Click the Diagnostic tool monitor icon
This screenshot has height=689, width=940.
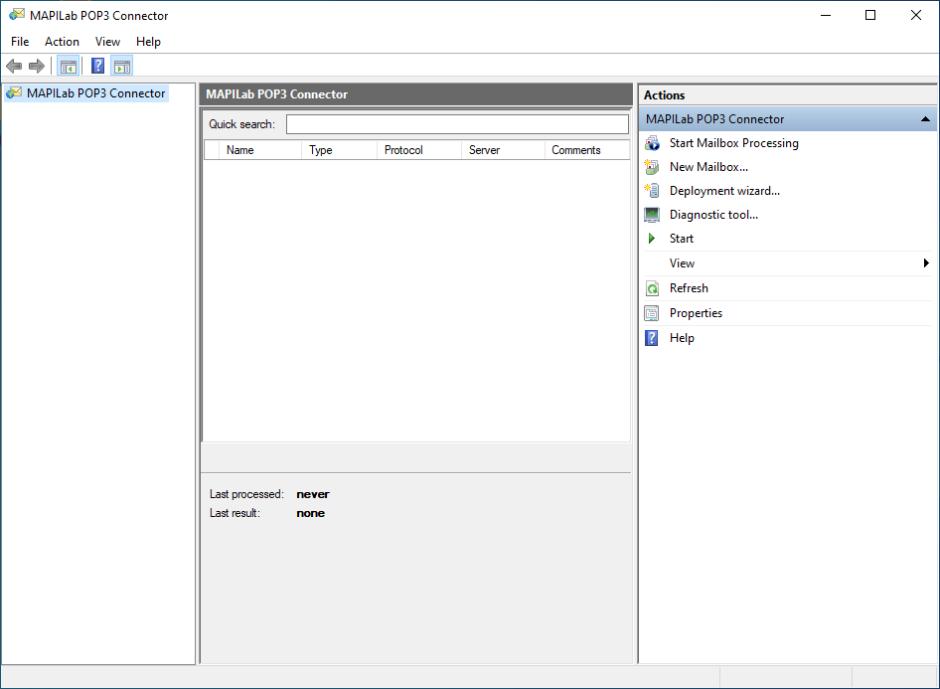(652, 215)
